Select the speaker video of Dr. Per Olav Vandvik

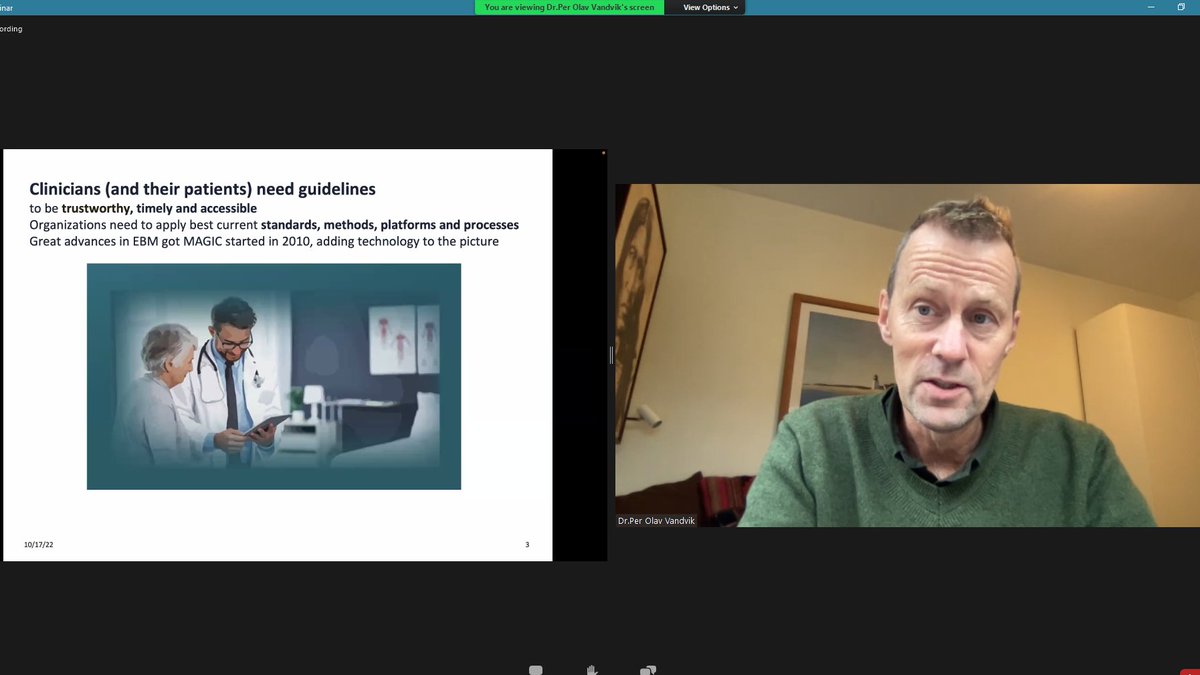pyautogui.click(x=907, y=355)
